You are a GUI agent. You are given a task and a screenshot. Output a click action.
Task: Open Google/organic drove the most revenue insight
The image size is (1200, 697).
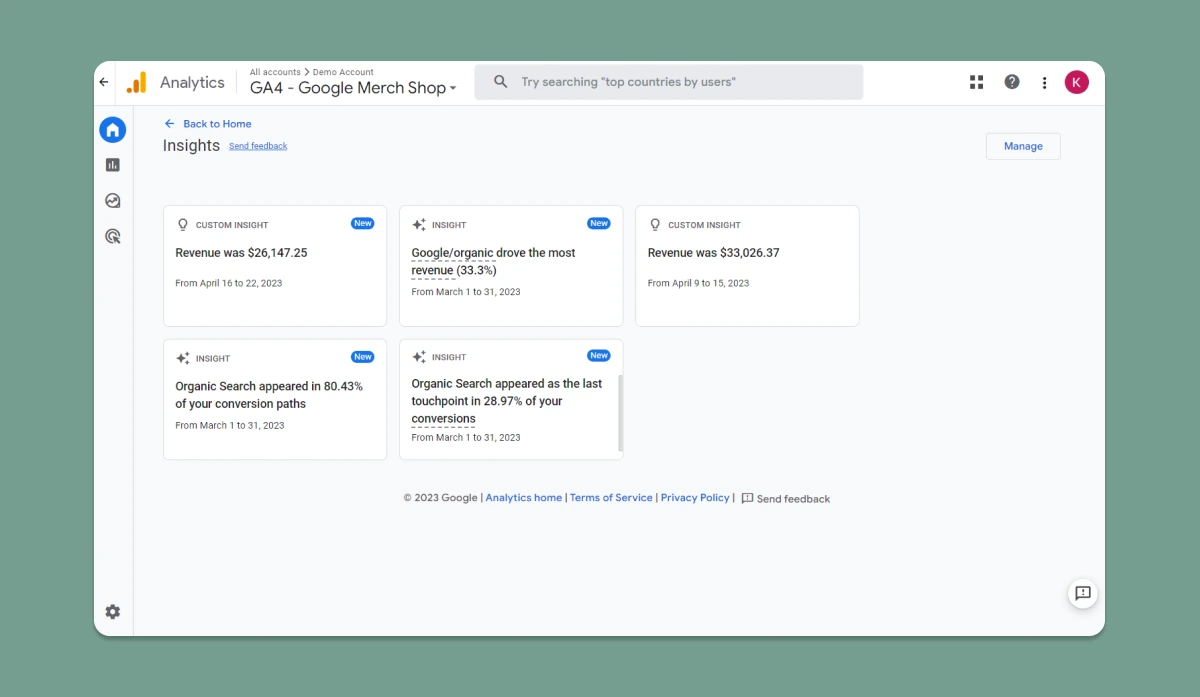click(x=511, y=266)
